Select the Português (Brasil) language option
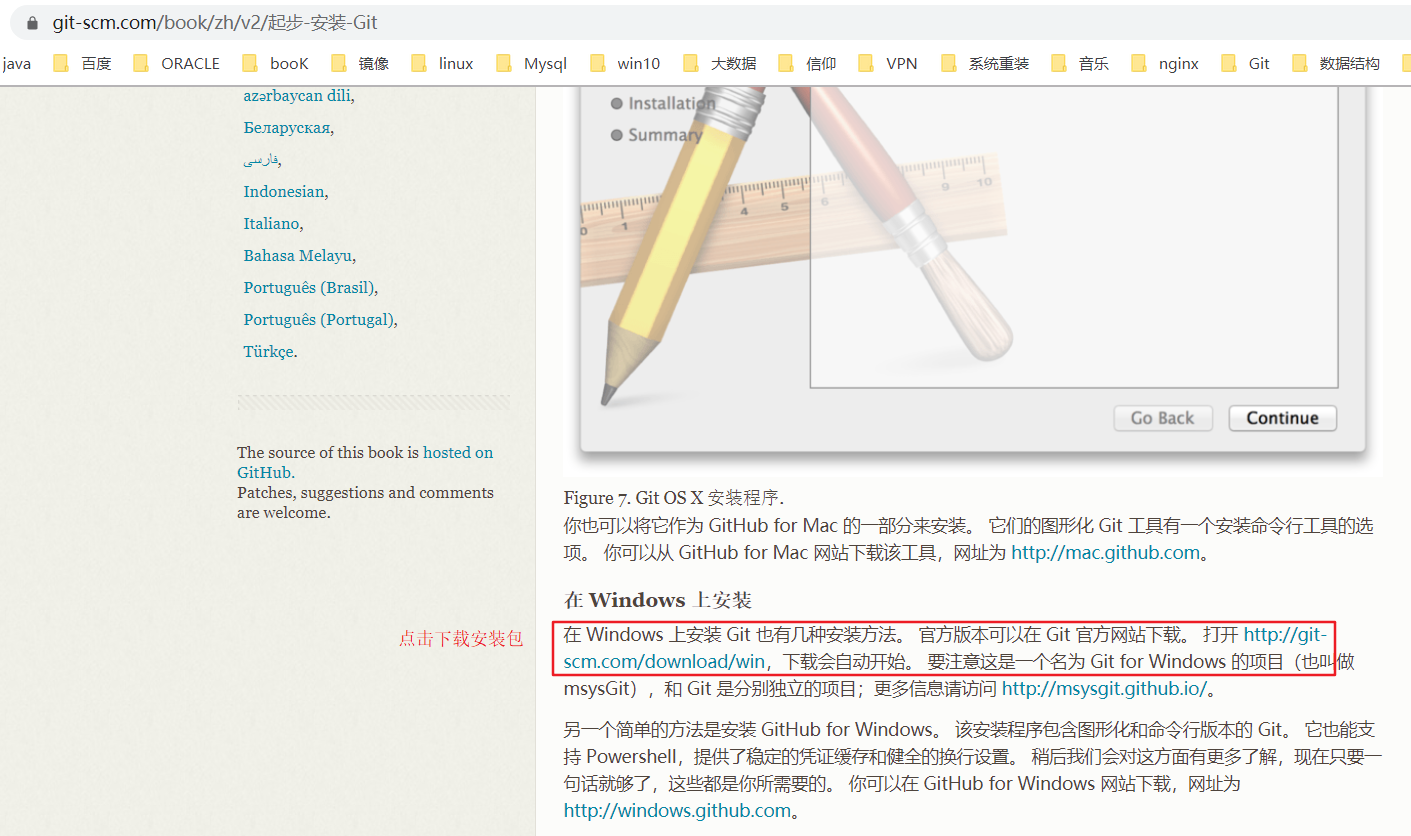 click(x=311, y=287)
